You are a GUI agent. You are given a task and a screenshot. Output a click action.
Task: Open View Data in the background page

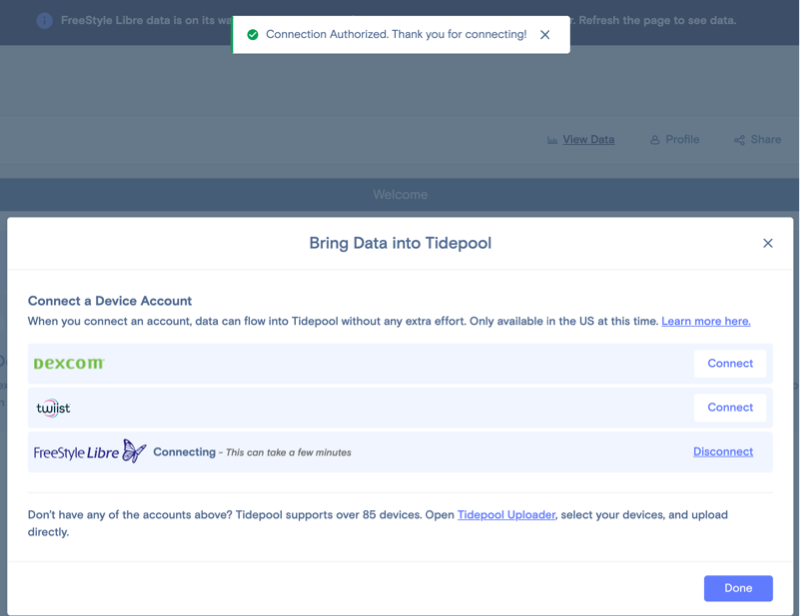[588, 139]
